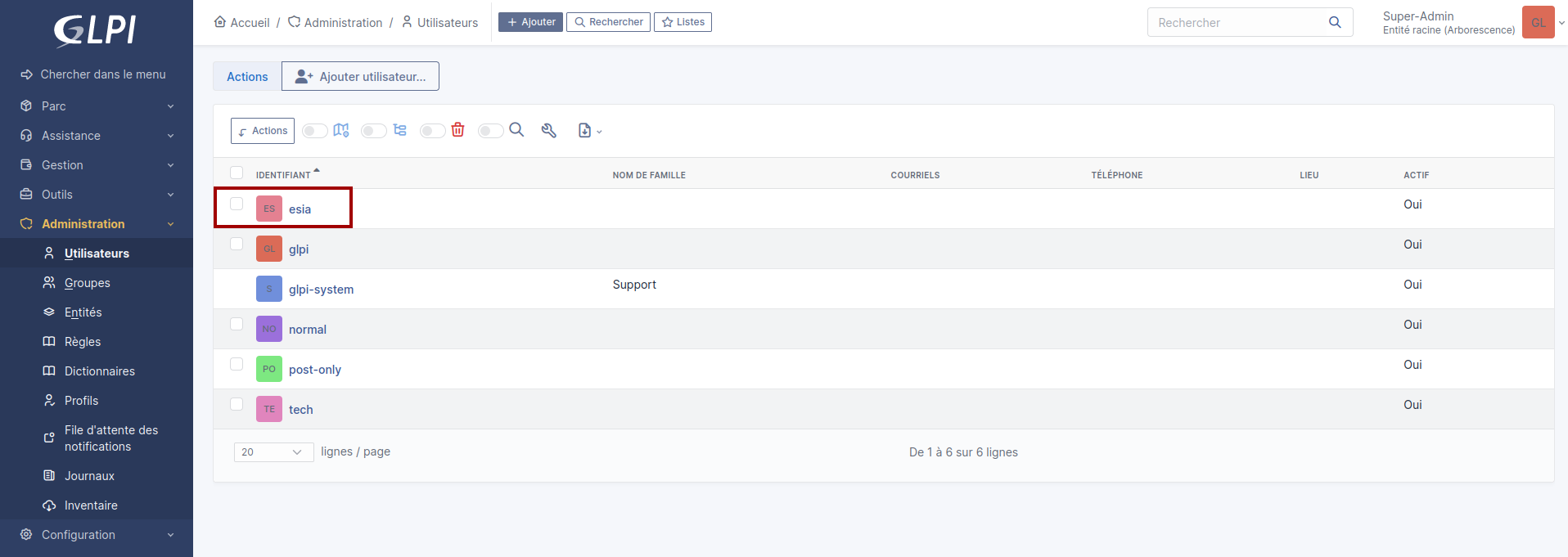The image size is (1568, 557).
Task: Click the GL avatar in the glpi row
Action: (269, 249)
